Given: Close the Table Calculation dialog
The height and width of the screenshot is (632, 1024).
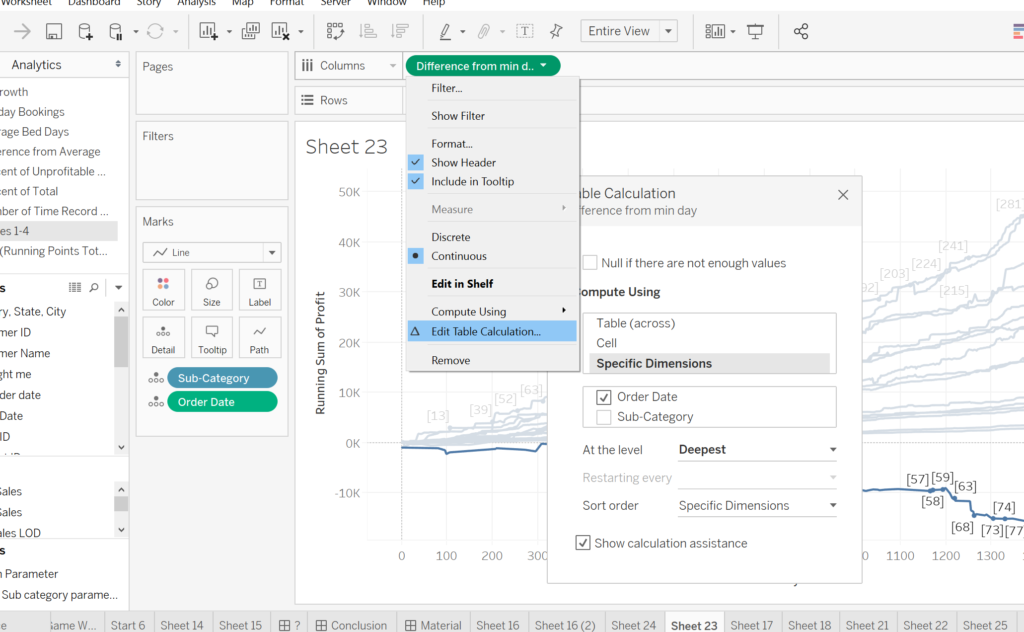Looking at the screenshot, I should tap(843, 195).
